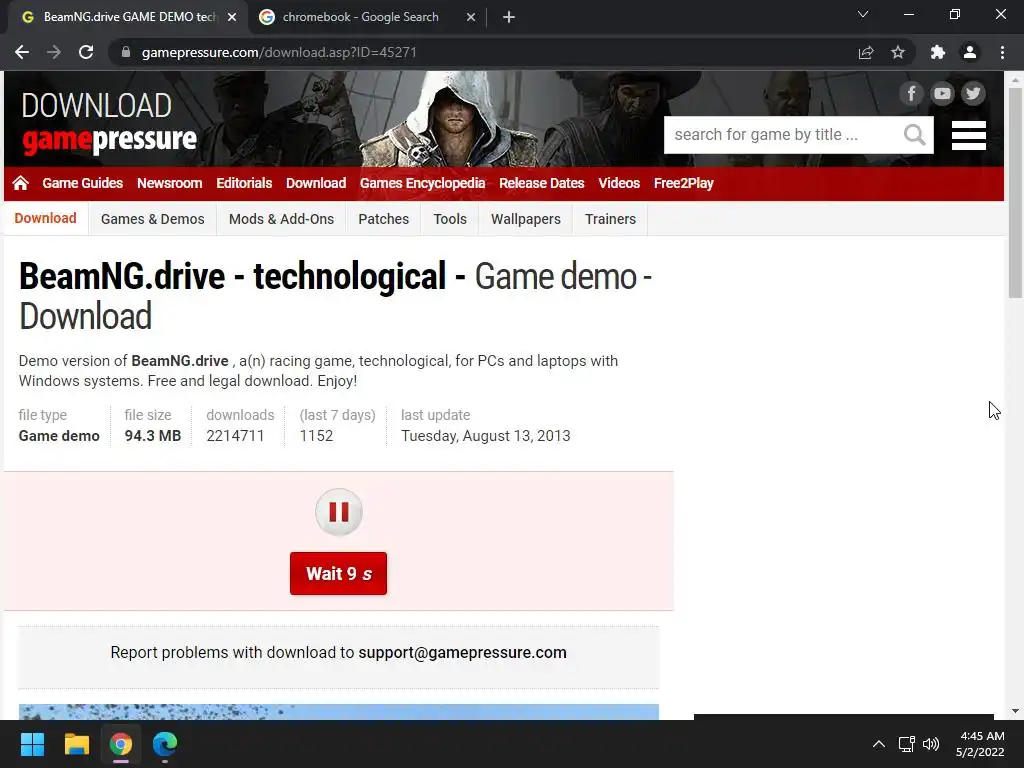Open the network status tray icon

click(906, 744)
